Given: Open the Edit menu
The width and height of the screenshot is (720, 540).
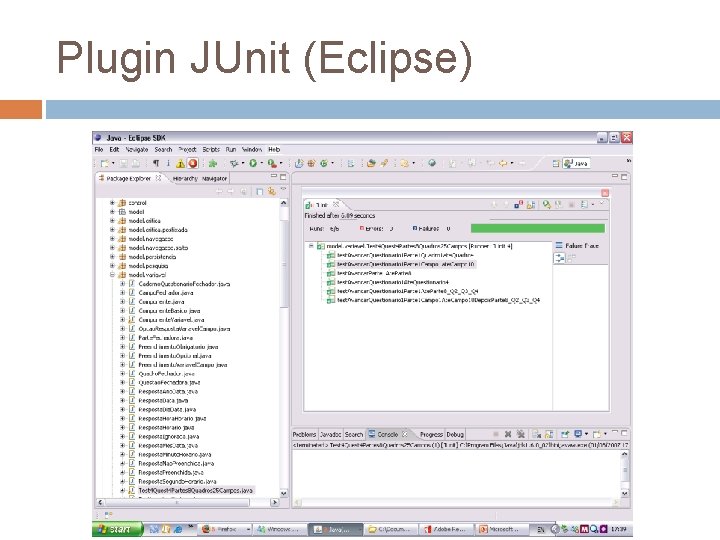Looking at the screenshot, I should [114, 149].
